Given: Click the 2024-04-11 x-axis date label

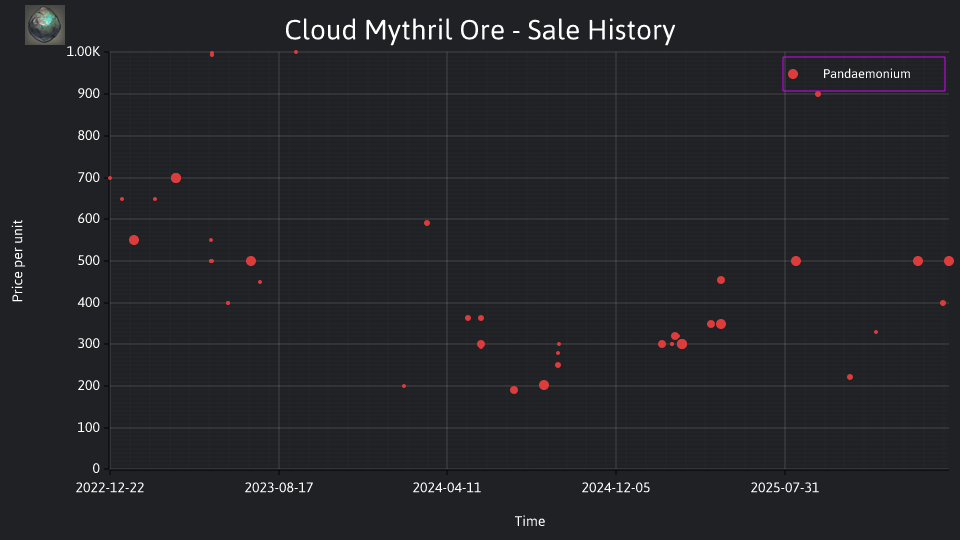Looking at the screenshot, I should pyautogui.click(x=447, y=488).
